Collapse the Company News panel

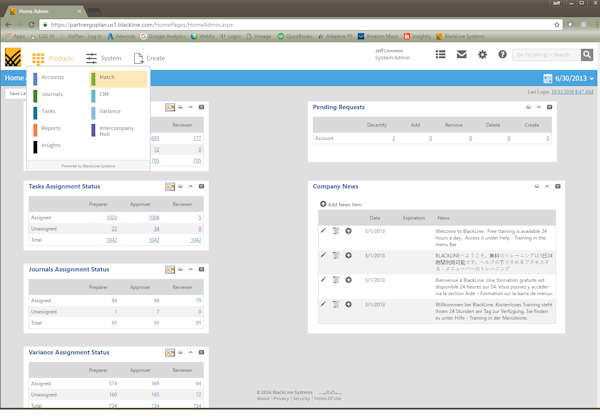547,187
